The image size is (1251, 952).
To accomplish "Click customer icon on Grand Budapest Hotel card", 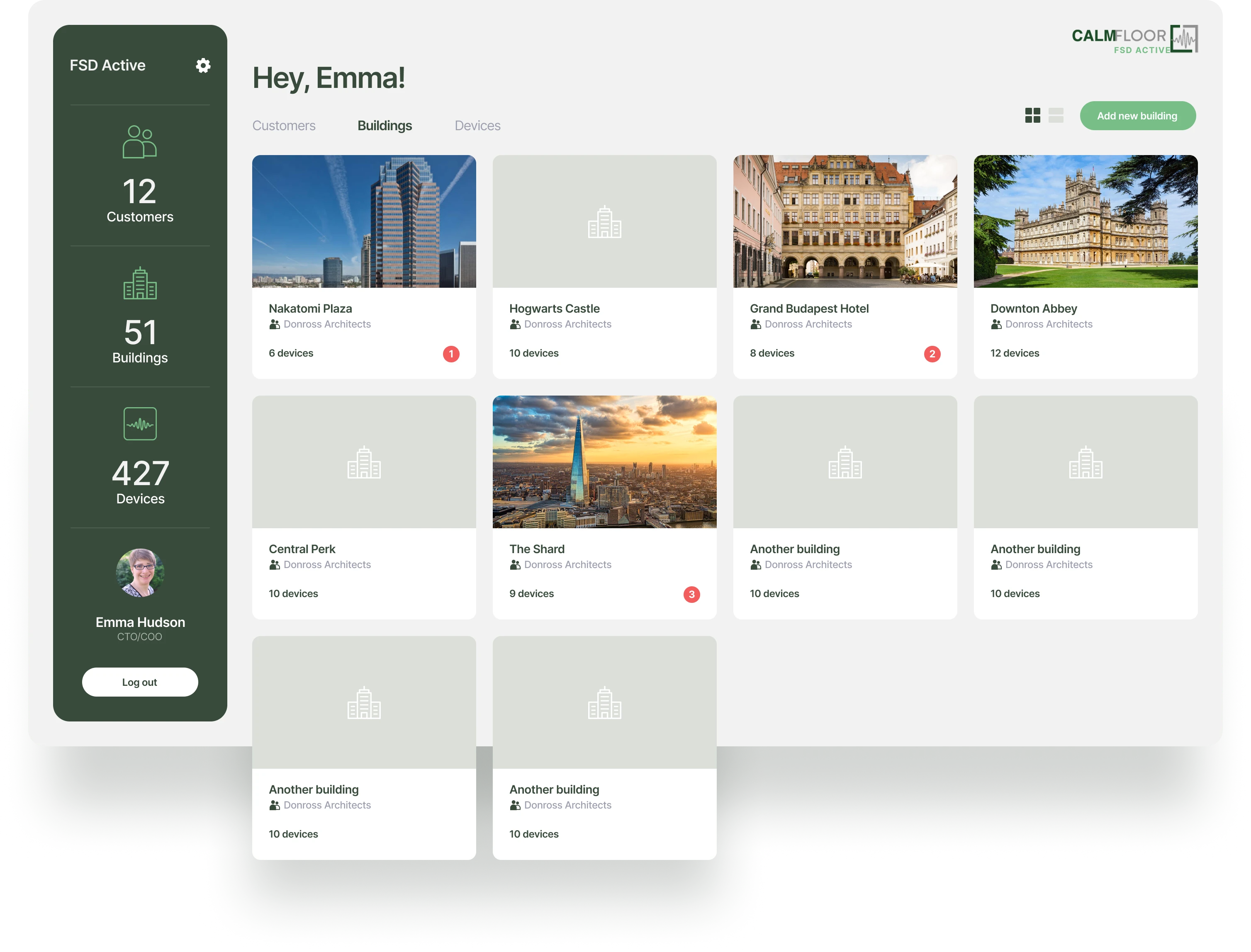I will [756, 324].
